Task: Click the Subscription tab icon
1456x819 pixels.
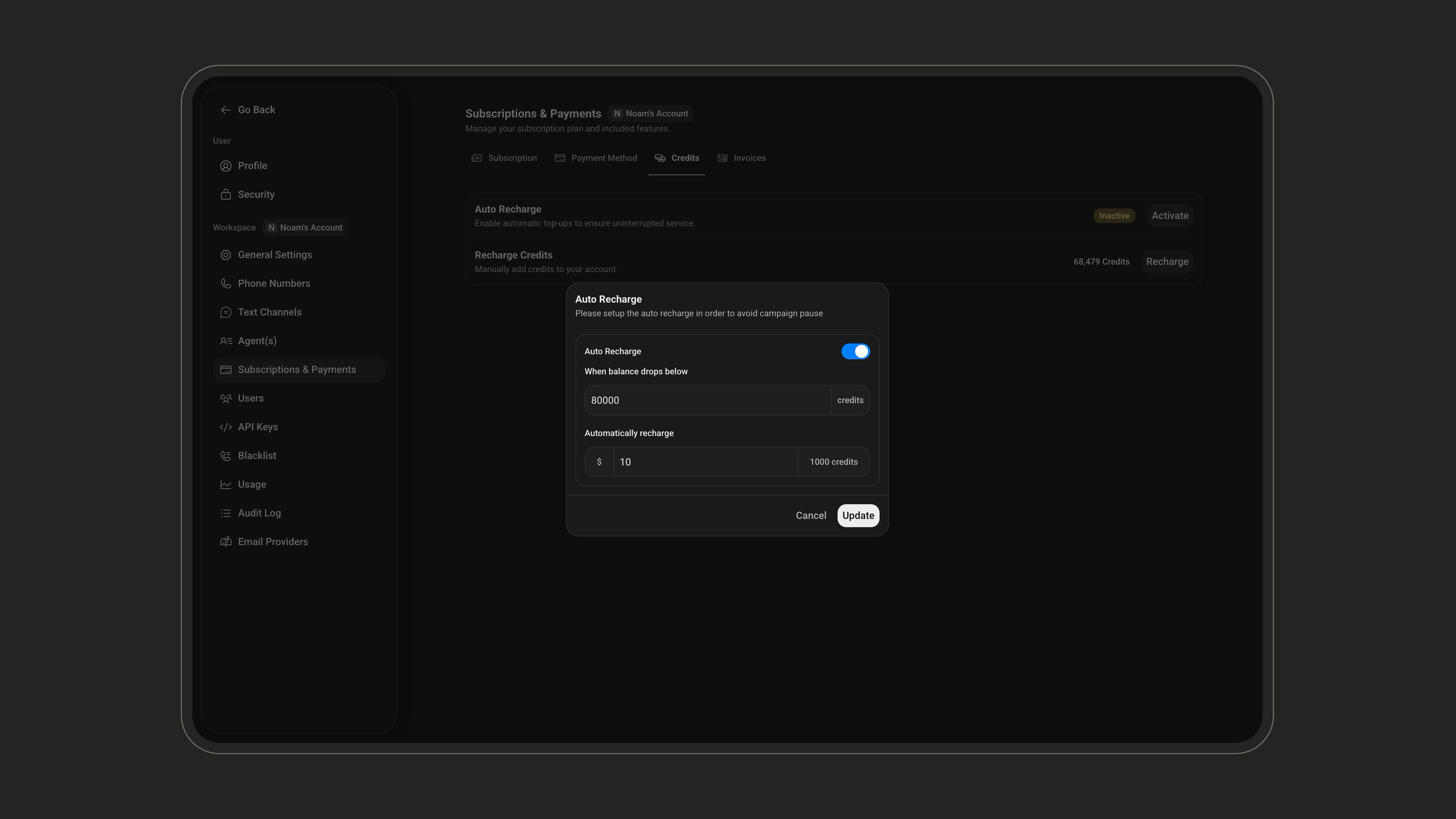Action: click(477, 158)
